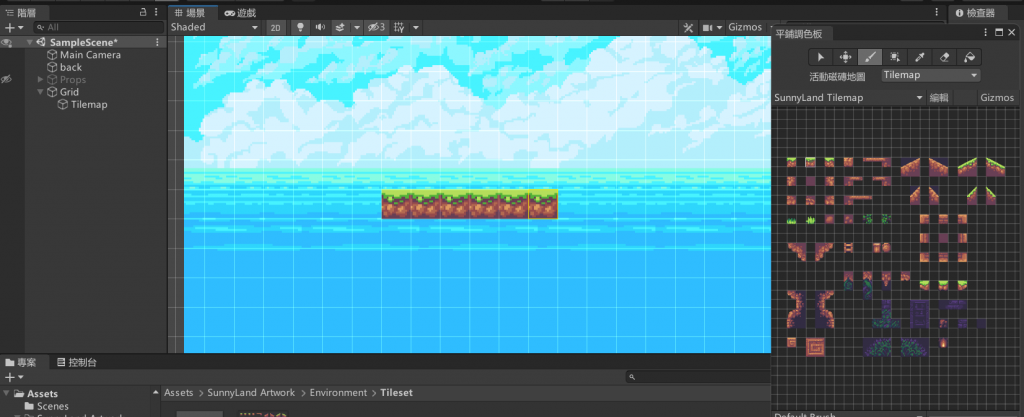Select Main Camera in hierarchy
This screenshot has width=1024, height=417.
(90, 55)
